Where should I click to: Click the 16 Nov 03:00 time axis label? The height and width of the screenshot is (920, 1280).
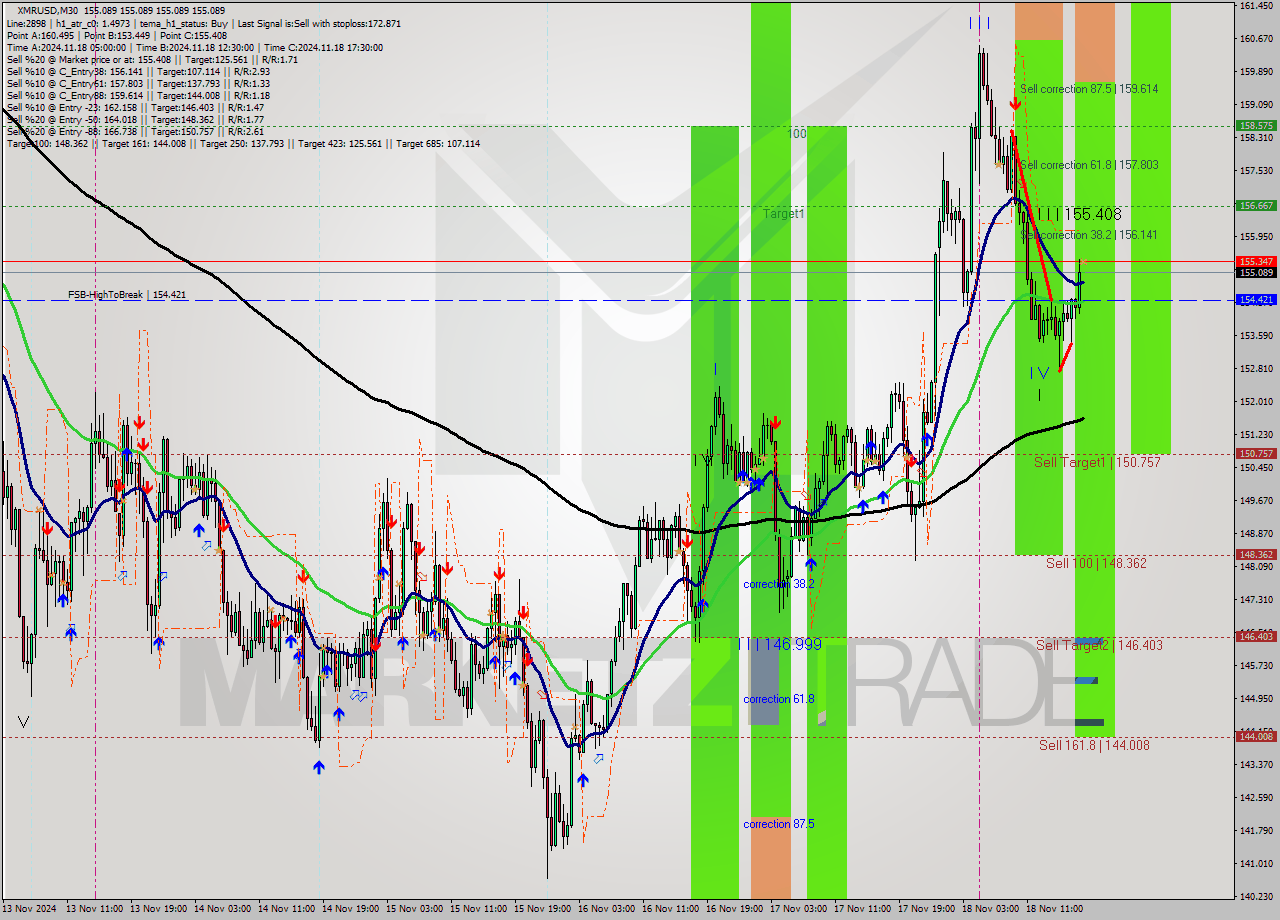[x=607, y=909]
